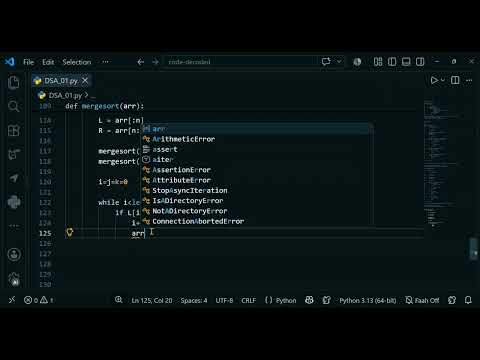Open the overflow menu after Selection

tap(105, 62)
